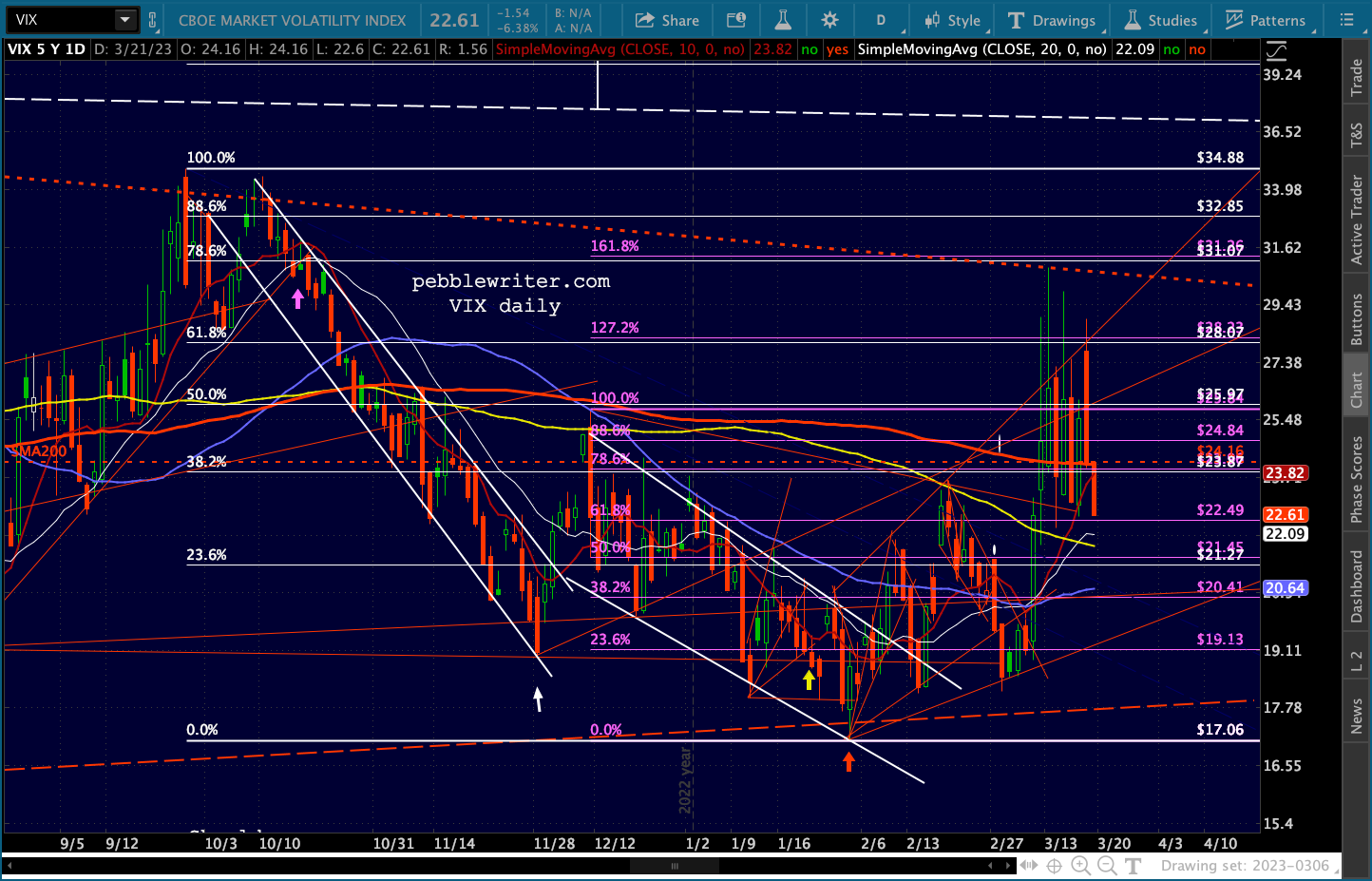Click the VIX symbol input field

coord(61,20)
